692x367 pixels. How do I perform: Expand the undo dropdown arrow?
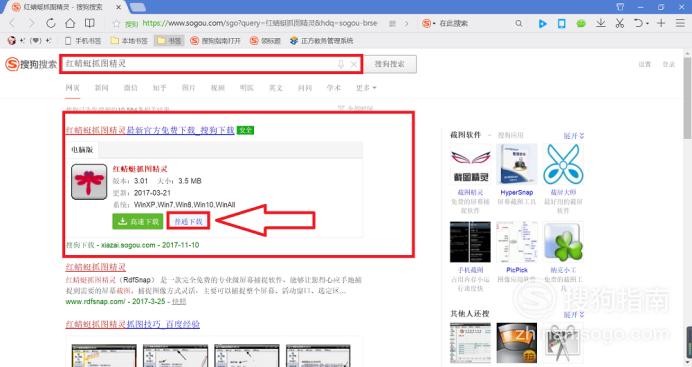(x=647, y=23)
